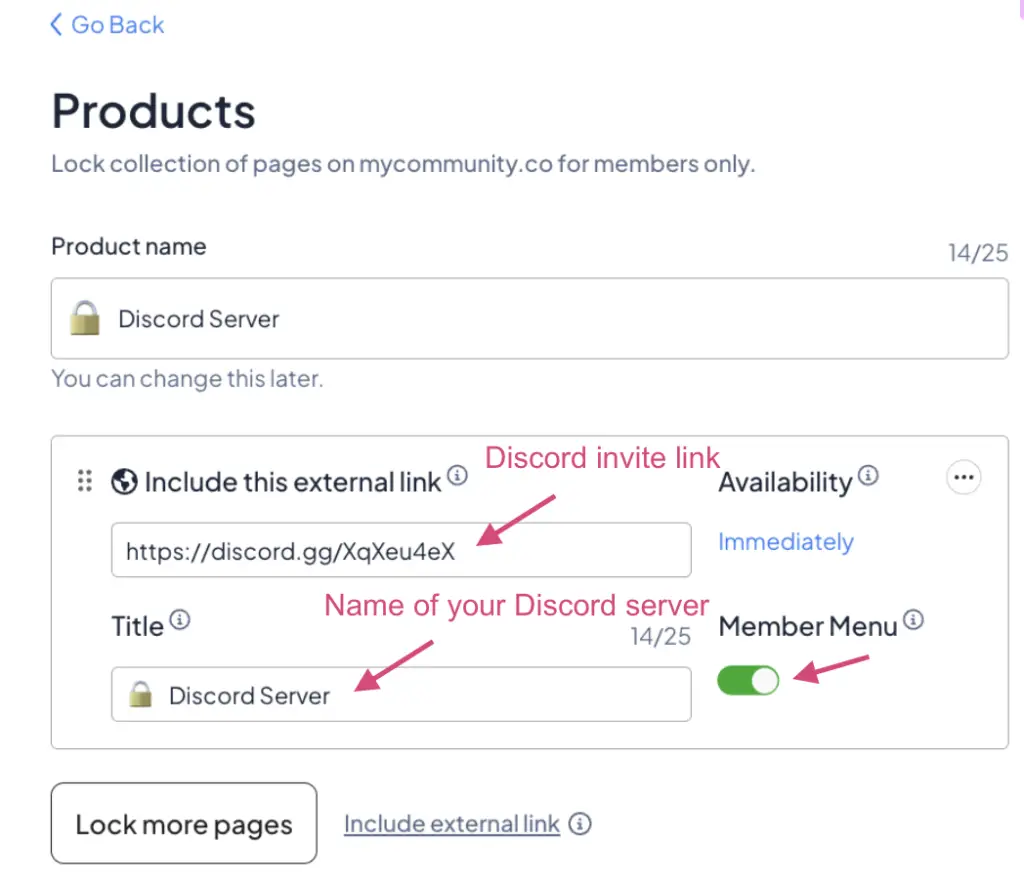Click the padlock icon in Title field
The width and height of the screenshot is (1024, 887).
(140, 693)
